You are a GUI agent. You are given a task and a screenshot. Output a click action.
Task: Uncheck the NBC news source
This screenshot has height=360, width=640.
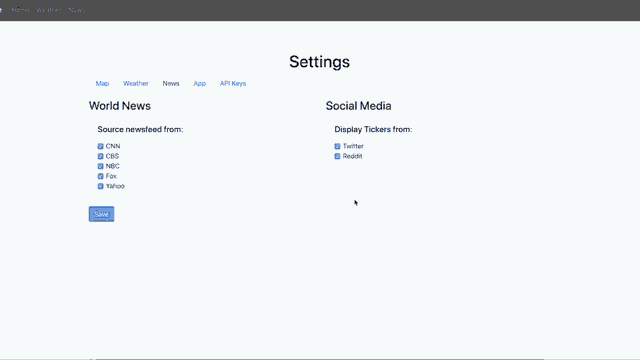(x=100, y=166)
